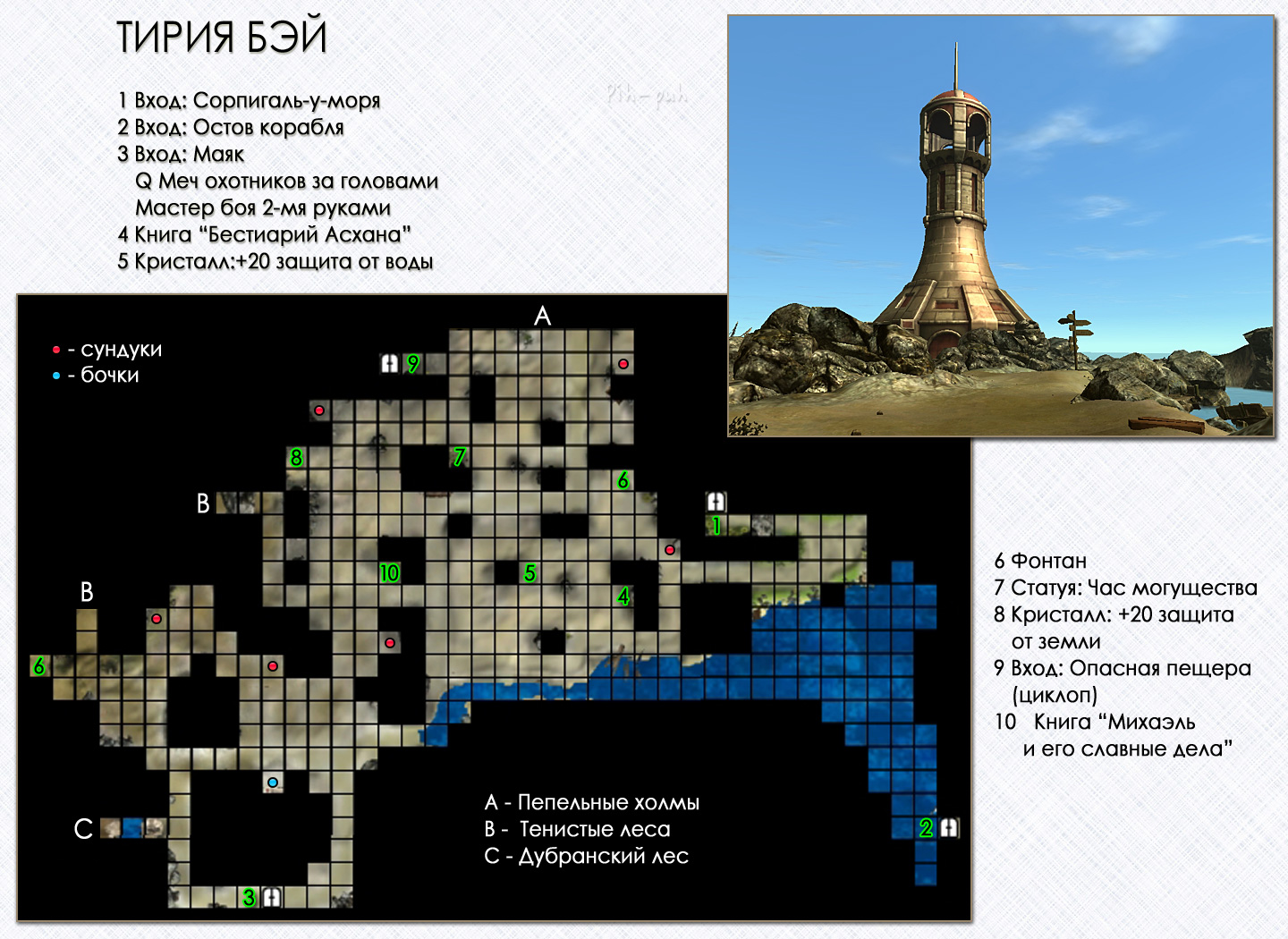Viewport: 1288px width, 939px height.
Task: Click green marker 4 book location
Action: coord(623,596)
